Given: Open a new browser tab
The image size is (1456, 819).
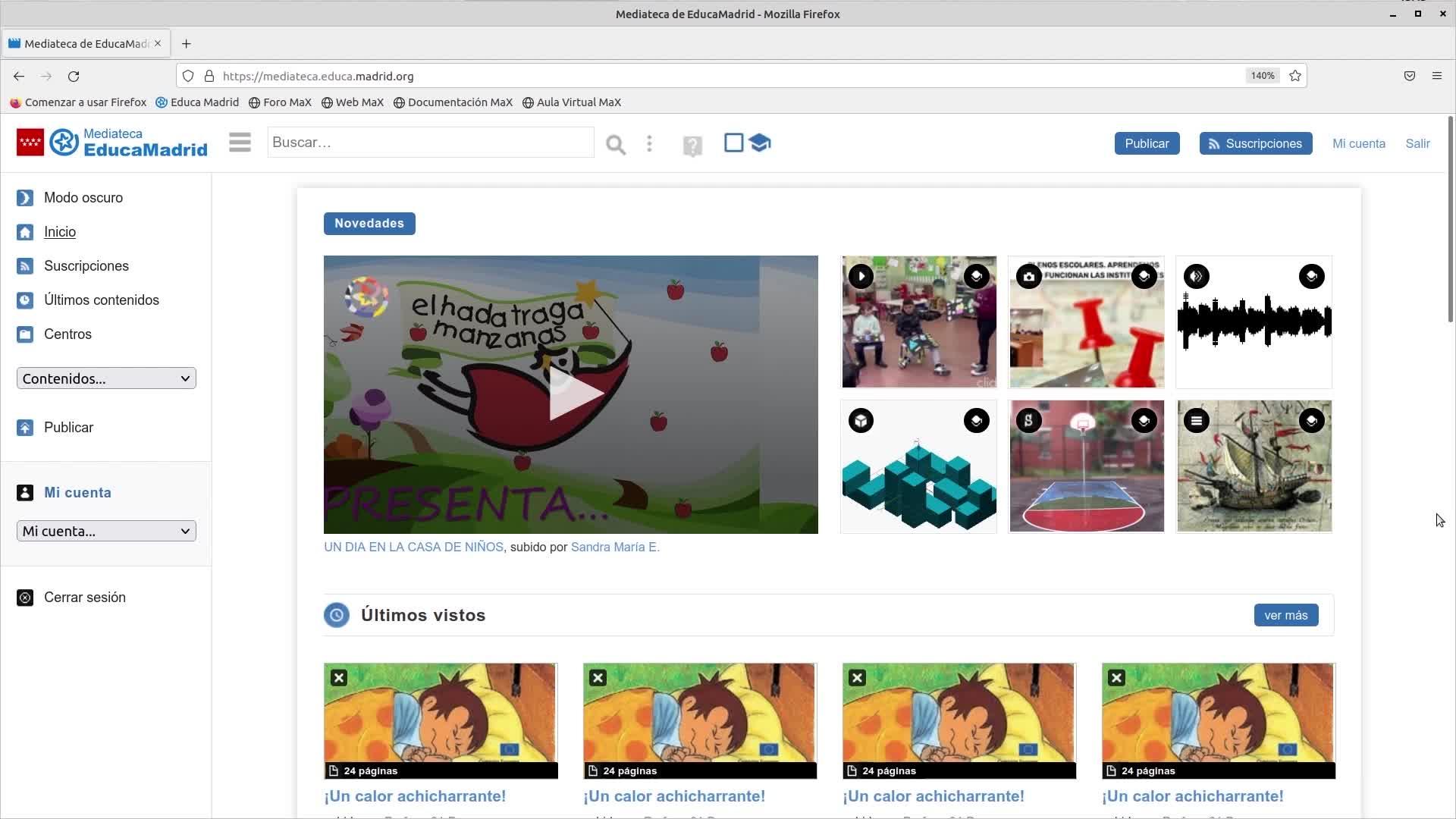Looking at the screenshot, I should pyautogui.click(x=187, y=43).
